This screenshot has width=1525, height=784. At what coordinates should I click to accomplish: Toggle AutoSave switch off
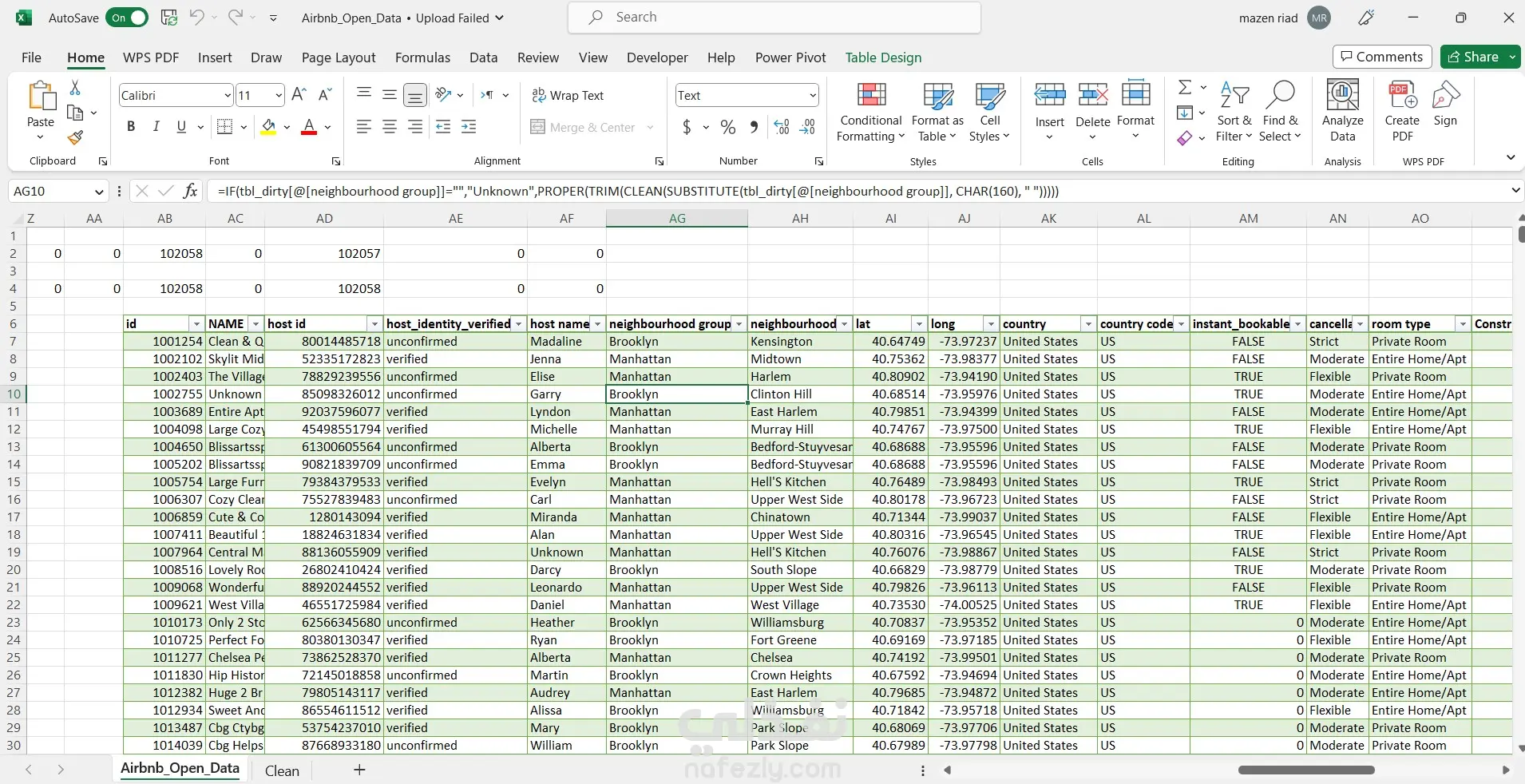click(x=127, y=18)
